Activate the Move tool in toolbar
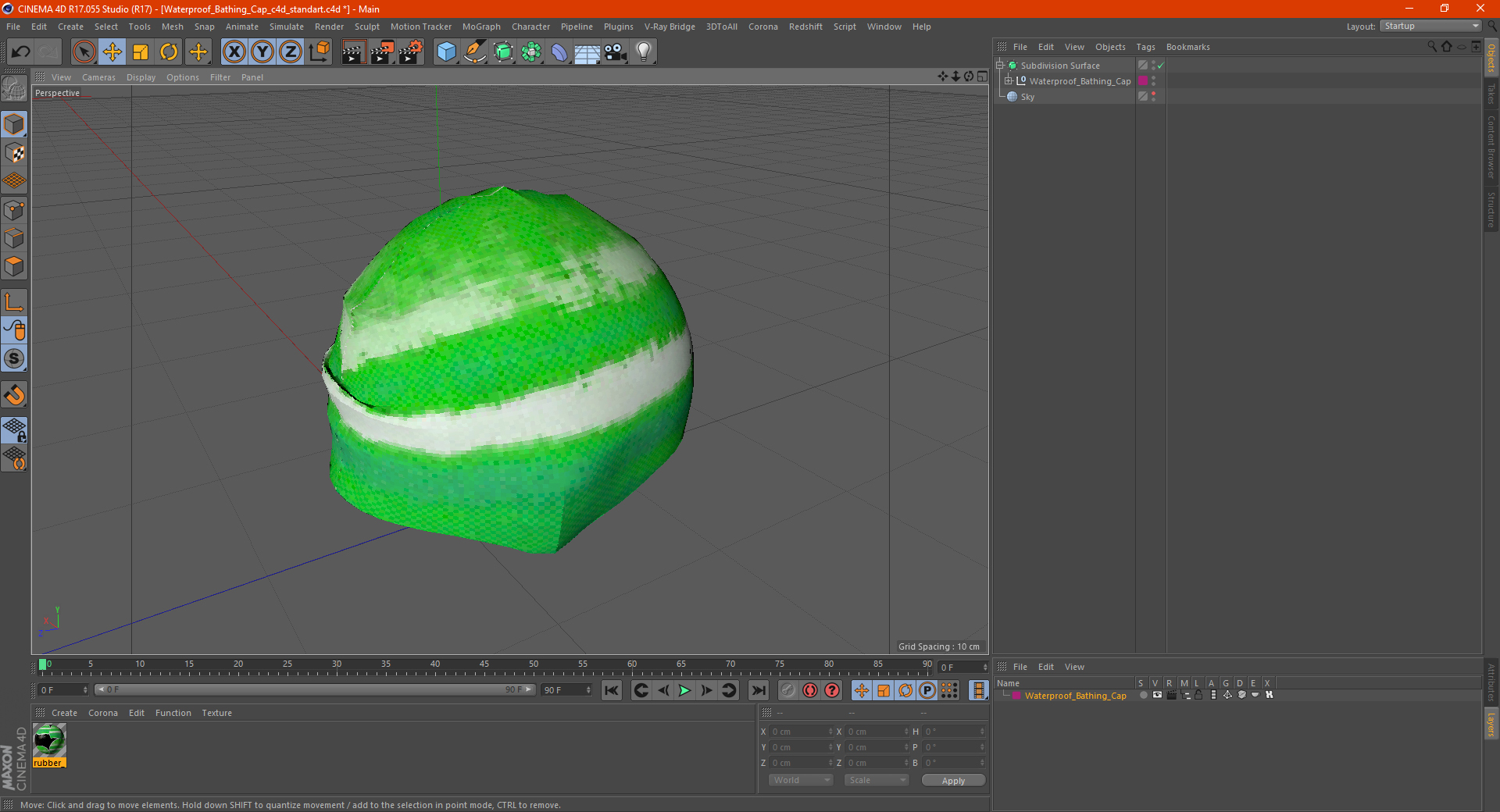Viewport: 1500px width, 812px height. point(112,52)
